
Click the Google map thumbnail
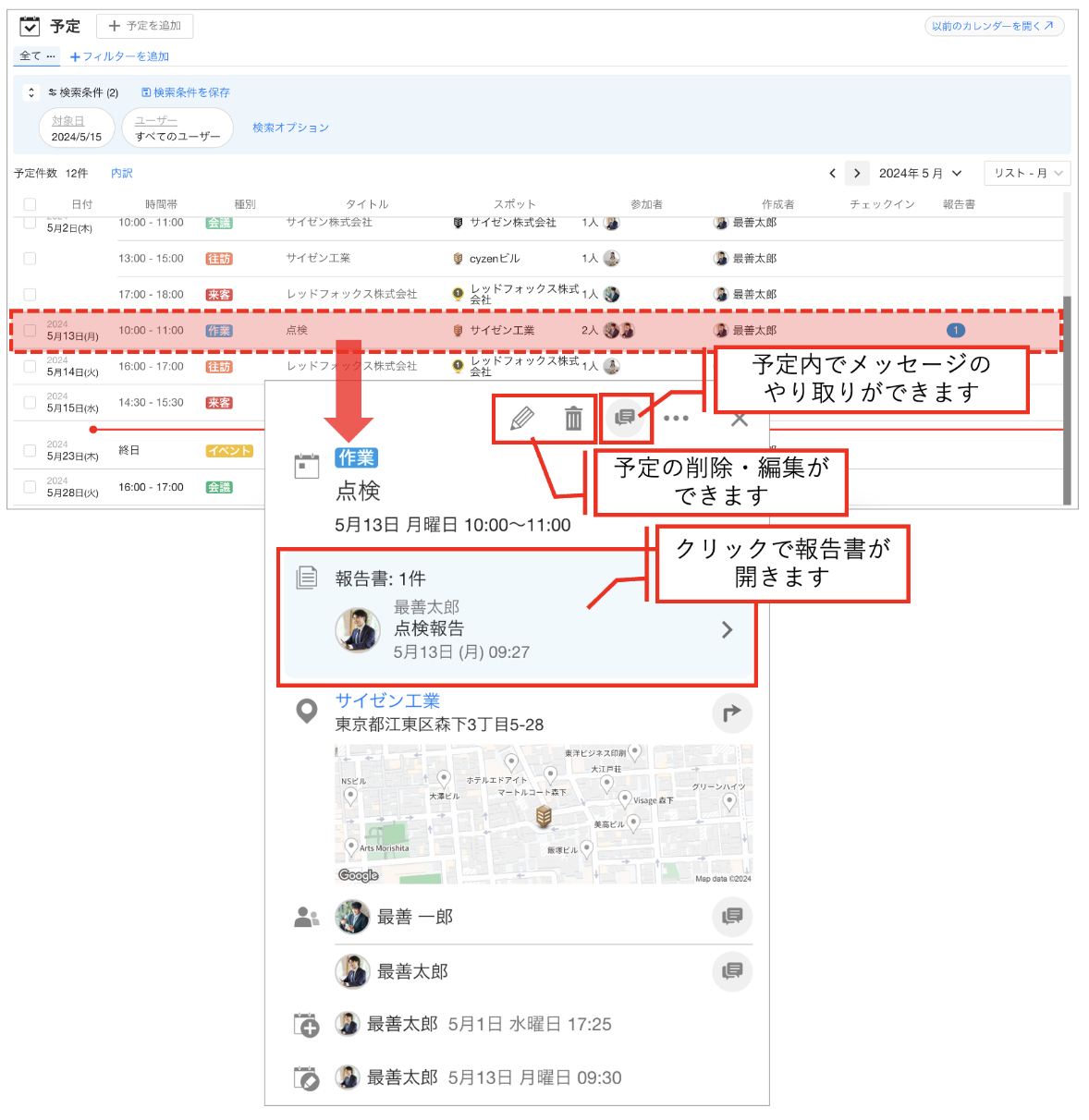[x=544, y=814]
